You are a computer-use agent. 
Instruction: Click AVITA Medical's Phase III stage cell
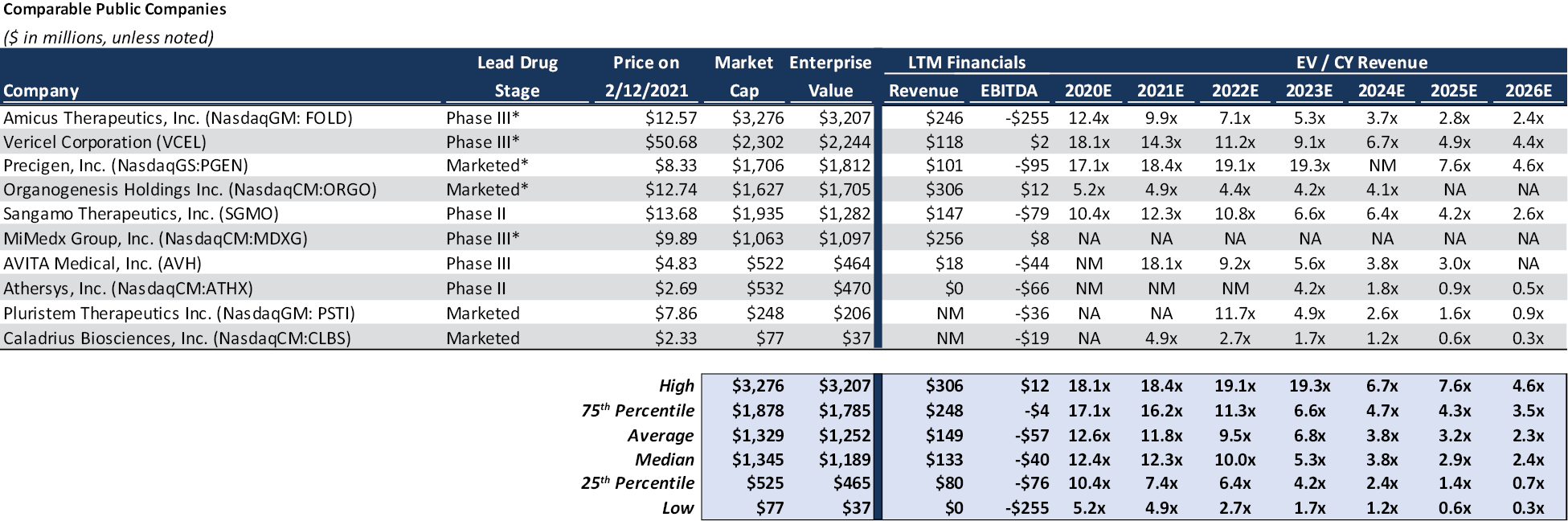point(478,264)
